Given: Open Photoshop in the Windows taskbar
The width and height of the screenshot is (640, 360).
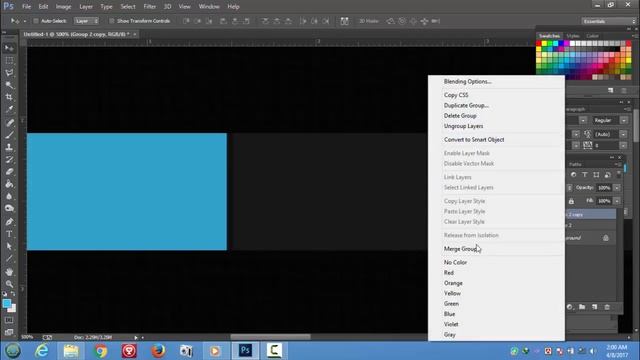Looking at the screenshot, I should click(x=245, y=351).
